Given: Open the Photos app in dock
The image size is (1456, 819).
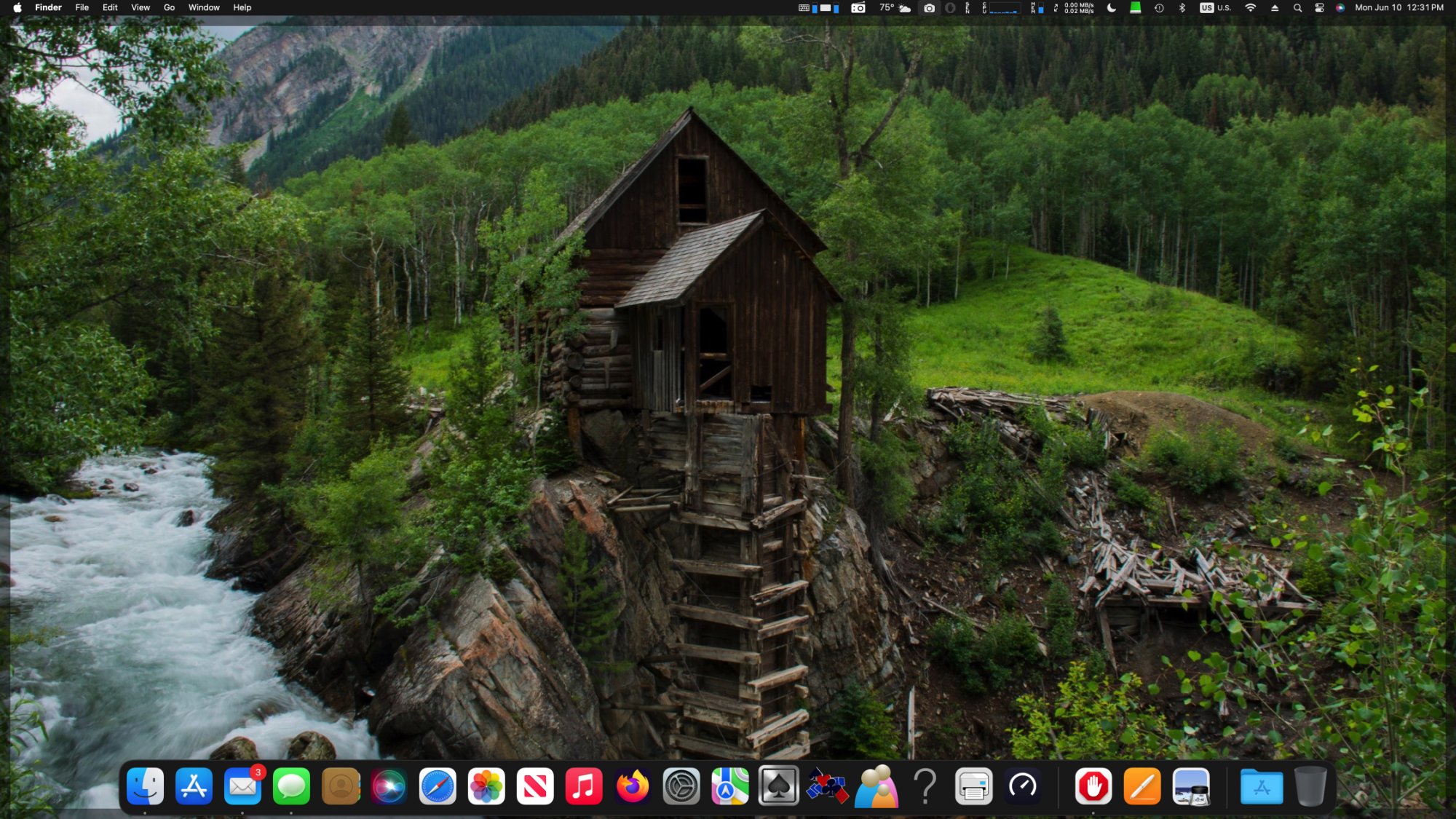Looking at the screenshot, I should pyautogui.click(x=486, y=786).
